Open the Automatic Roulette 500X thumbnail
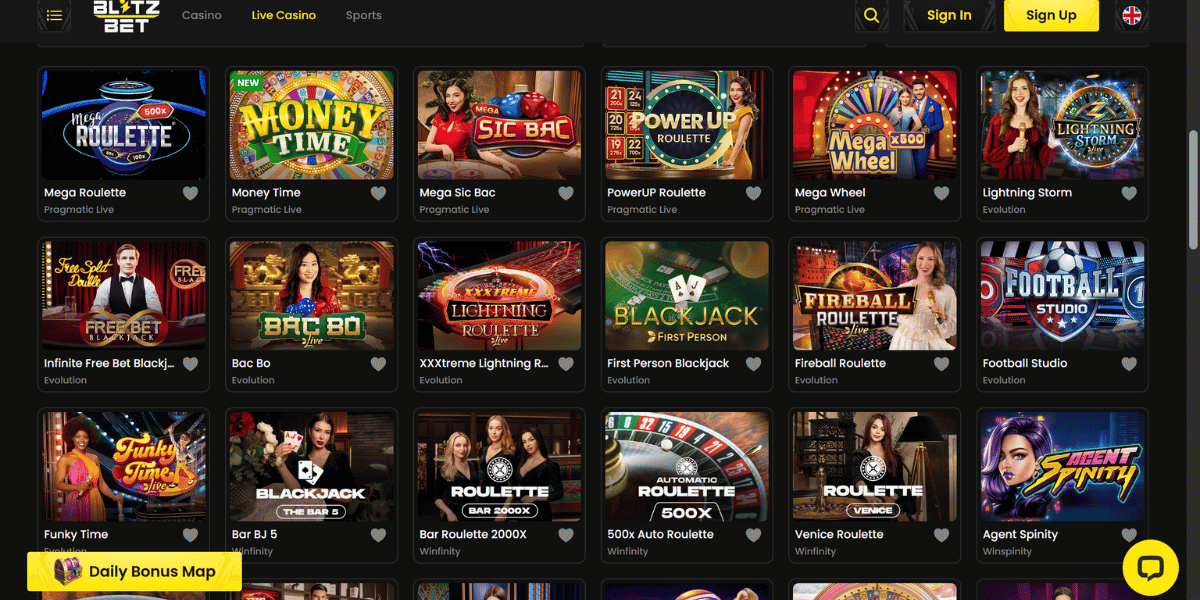This screenshot has width=1200, height=600. coord(687,467)
